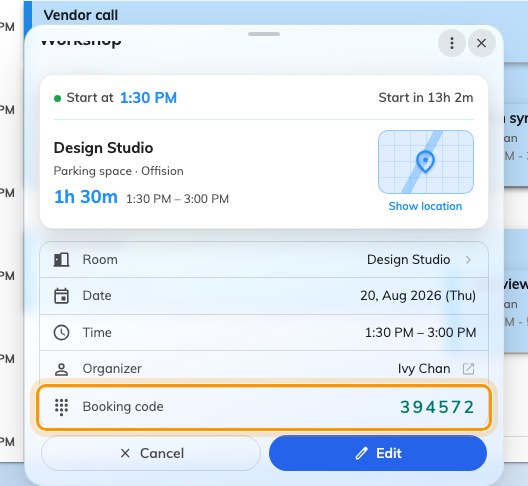
Task: Click the sheet drag handle bar
Action: (264, 34)
